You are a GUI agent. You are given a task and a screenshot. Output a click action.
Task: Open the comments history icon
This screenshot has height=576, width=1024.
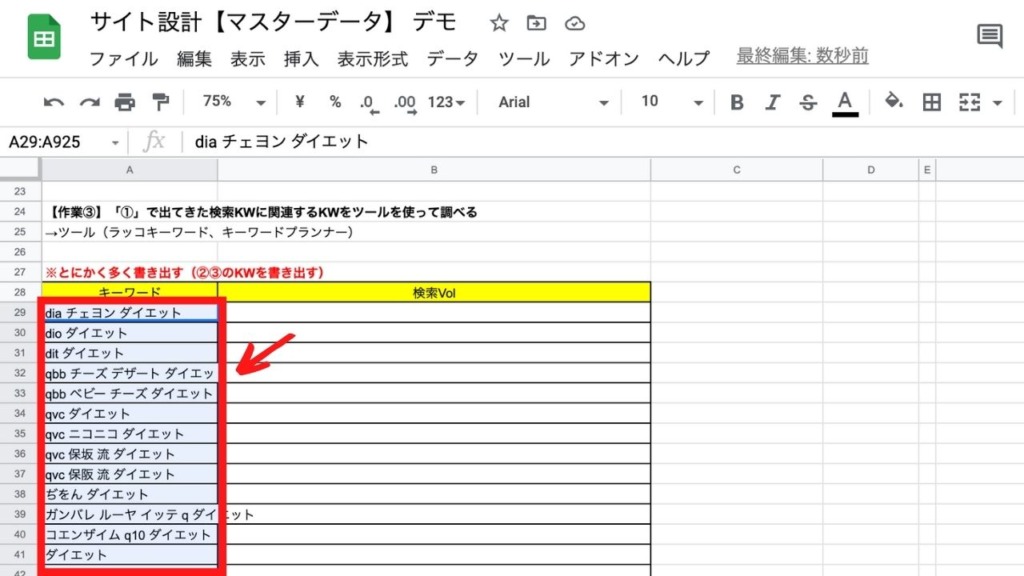coord(989,36)
